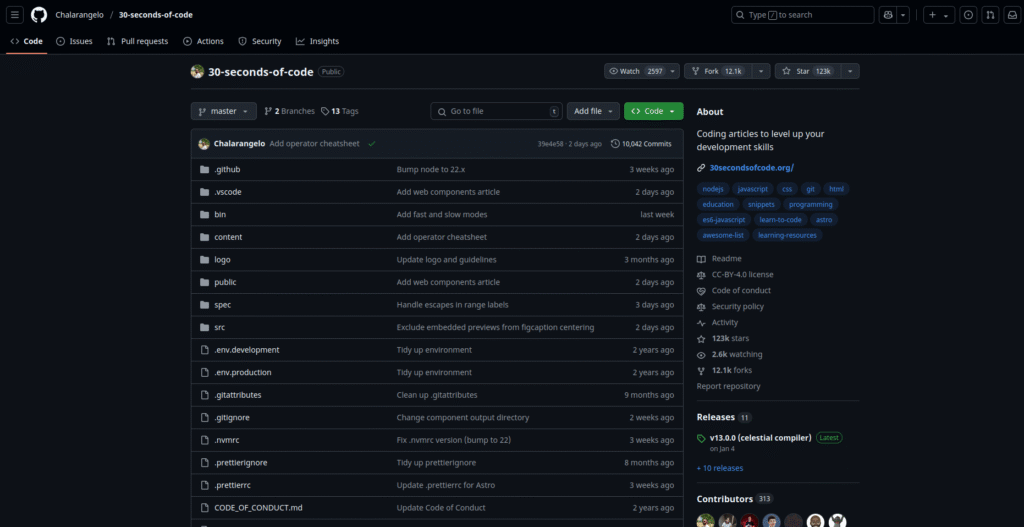Expand the Copilot dropdown arrow in header
The image size is (1024, 527).
[903, 14]
